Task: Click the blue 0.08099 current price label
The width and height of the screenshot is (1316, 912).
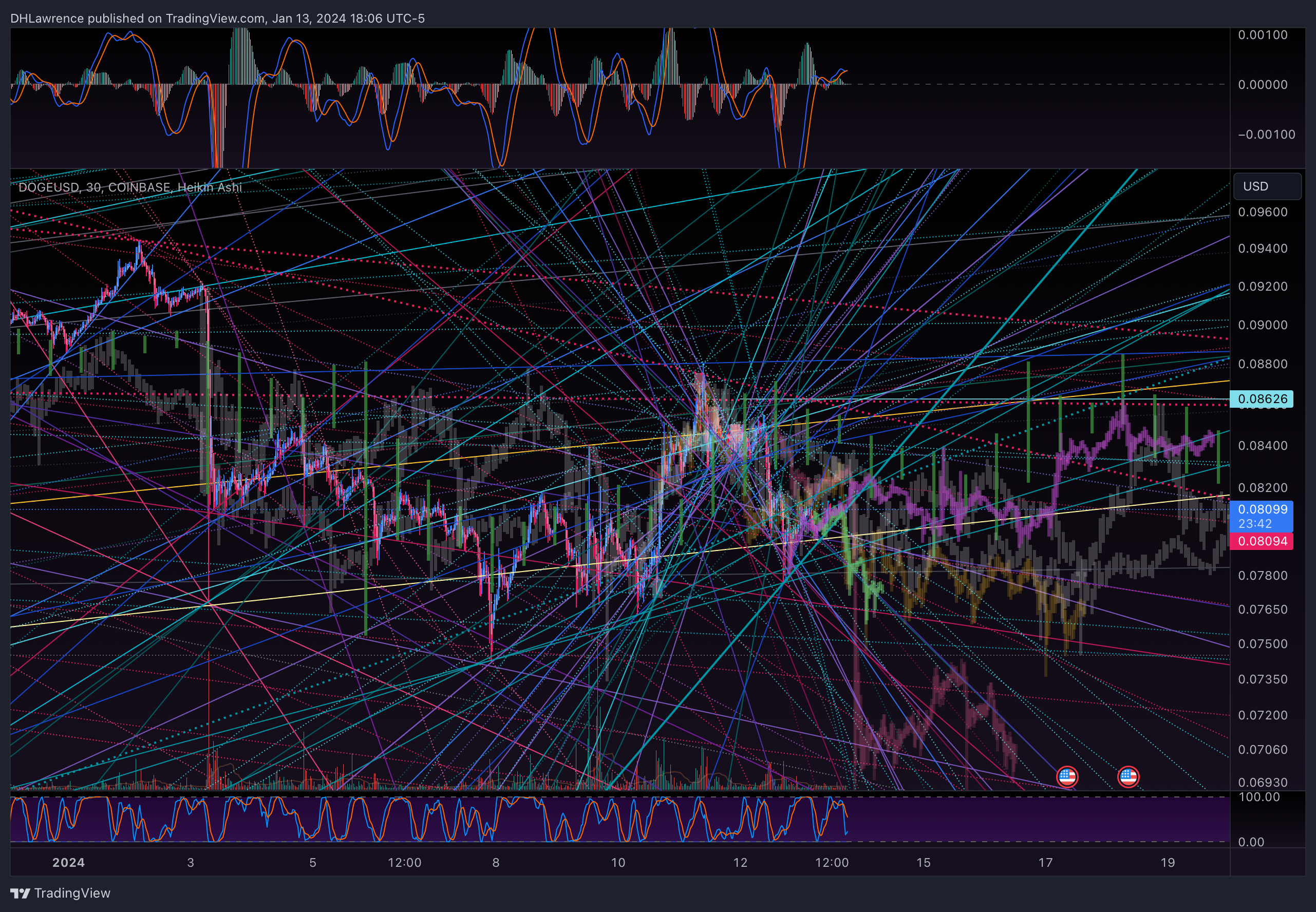Action: [x=1262, y=517]
